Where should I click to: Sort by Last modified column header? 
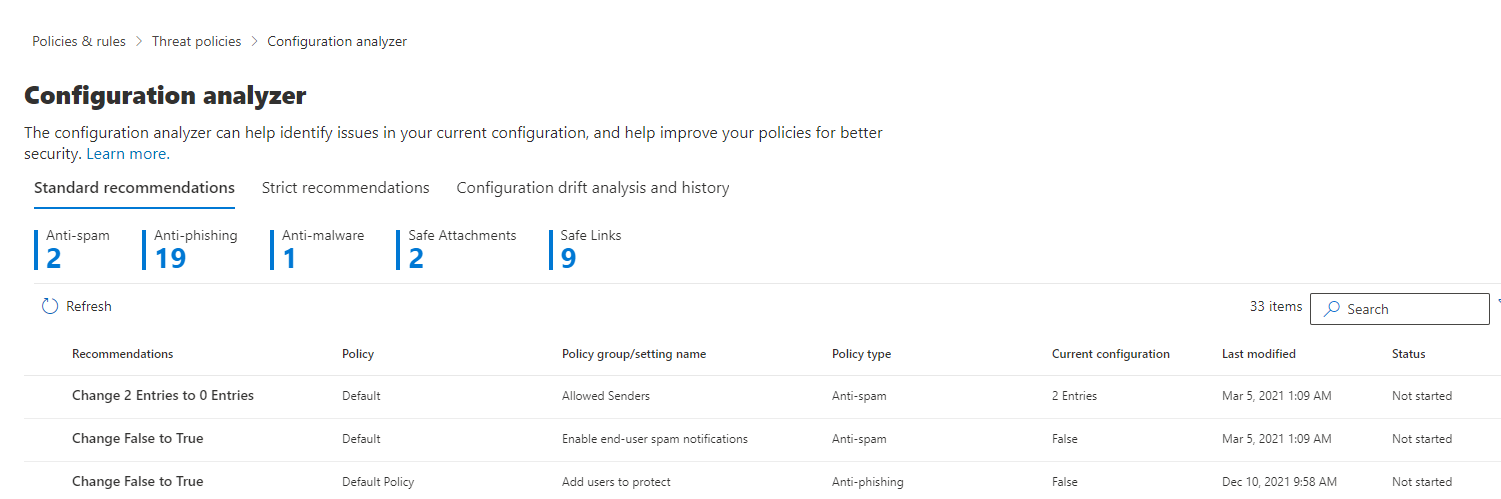click(x=1258, y=354)
